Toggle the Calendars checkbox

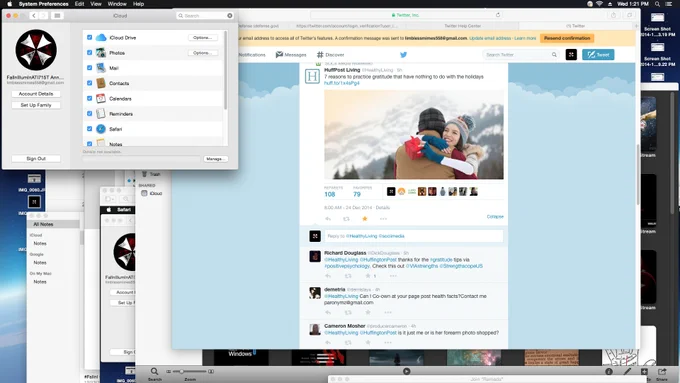point(89,98)
